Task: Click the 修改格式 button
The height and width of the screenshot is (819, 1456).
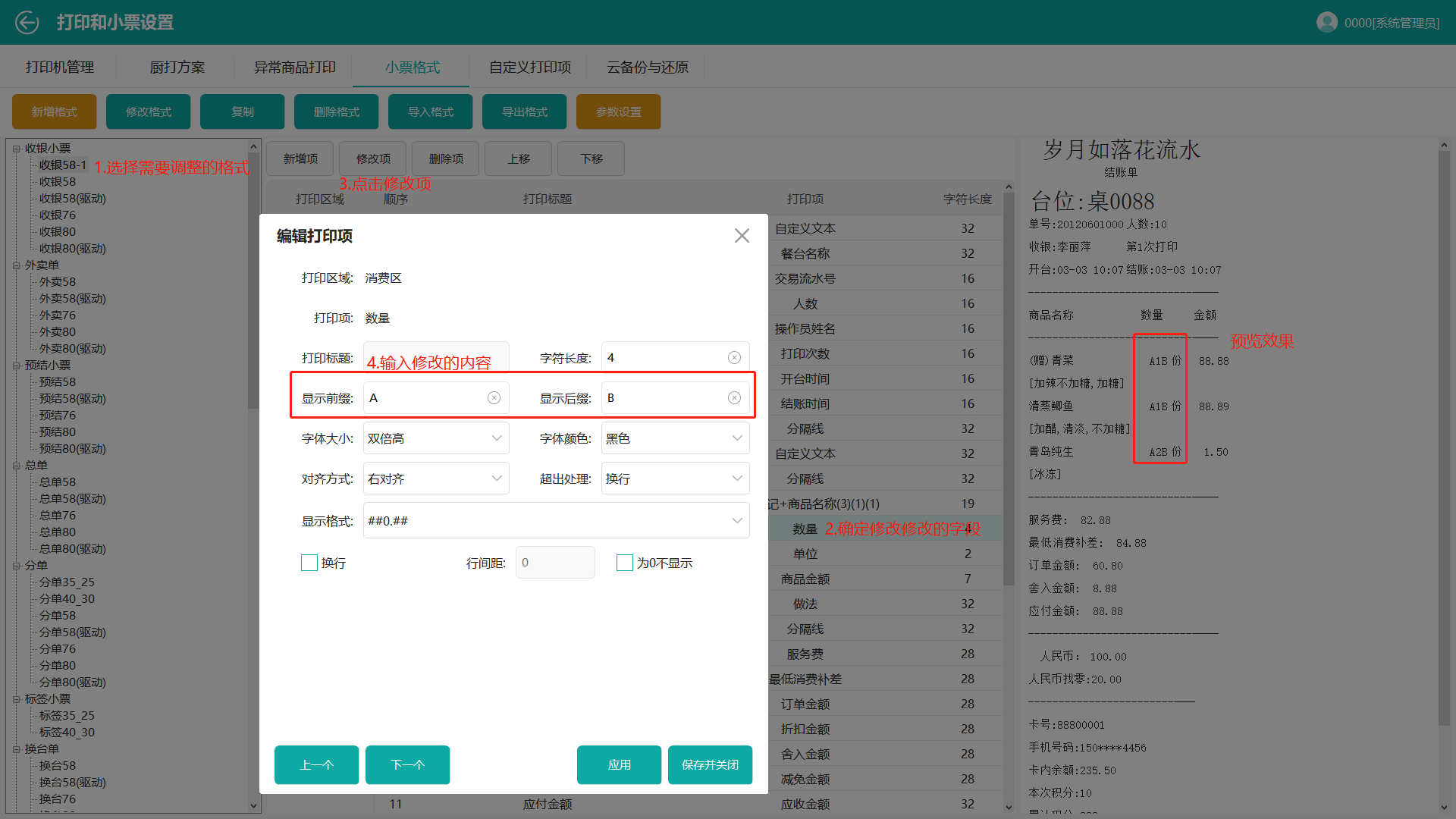Action: point(149,111)
